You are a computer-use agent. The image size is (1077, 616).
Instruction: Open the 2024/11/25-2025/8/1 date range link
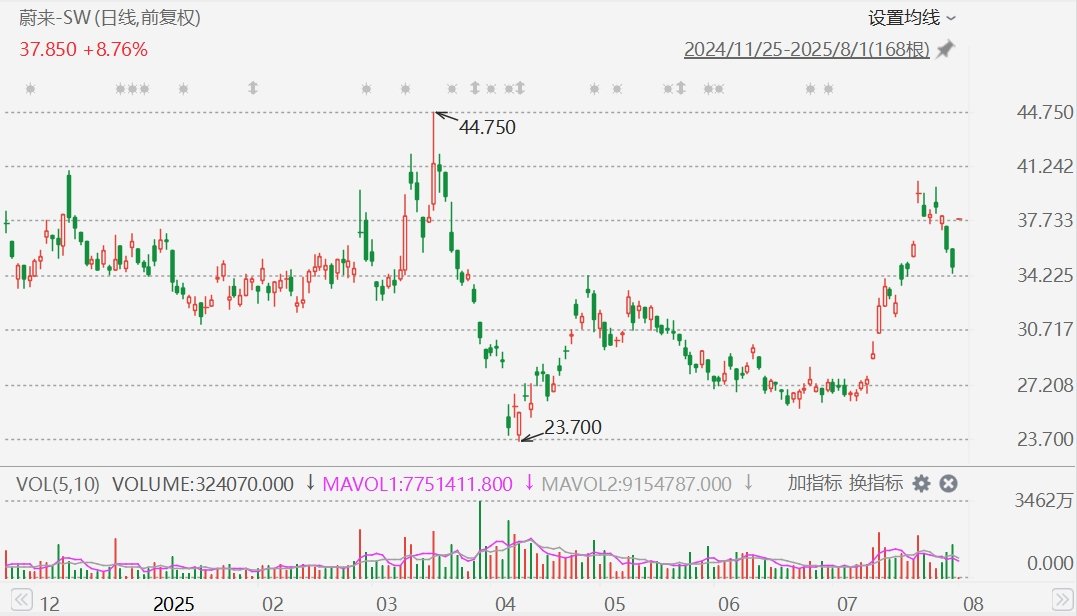806,49
